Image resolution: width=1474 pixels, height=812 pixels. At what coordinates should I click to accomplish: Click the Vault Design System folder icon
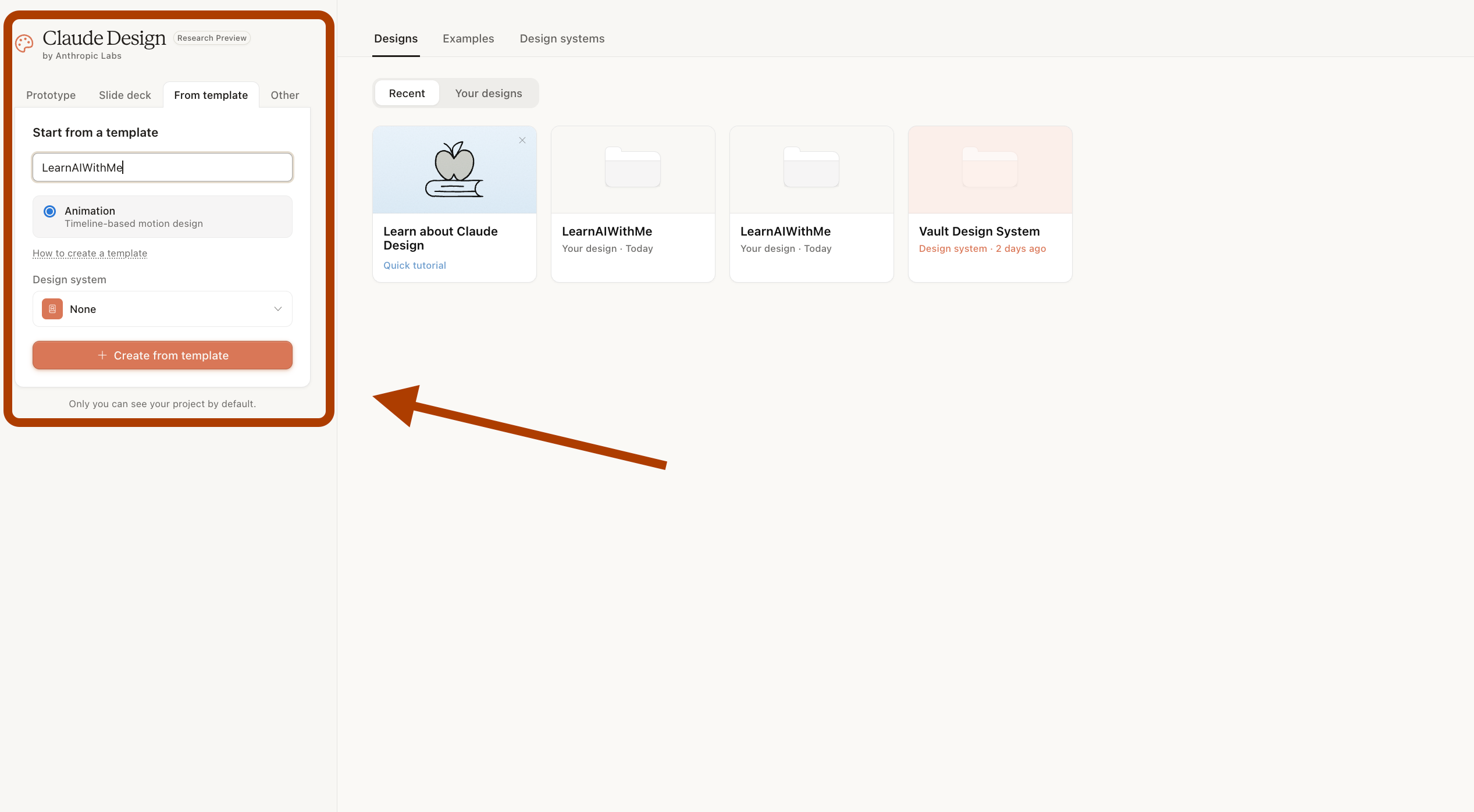(989, 168)
